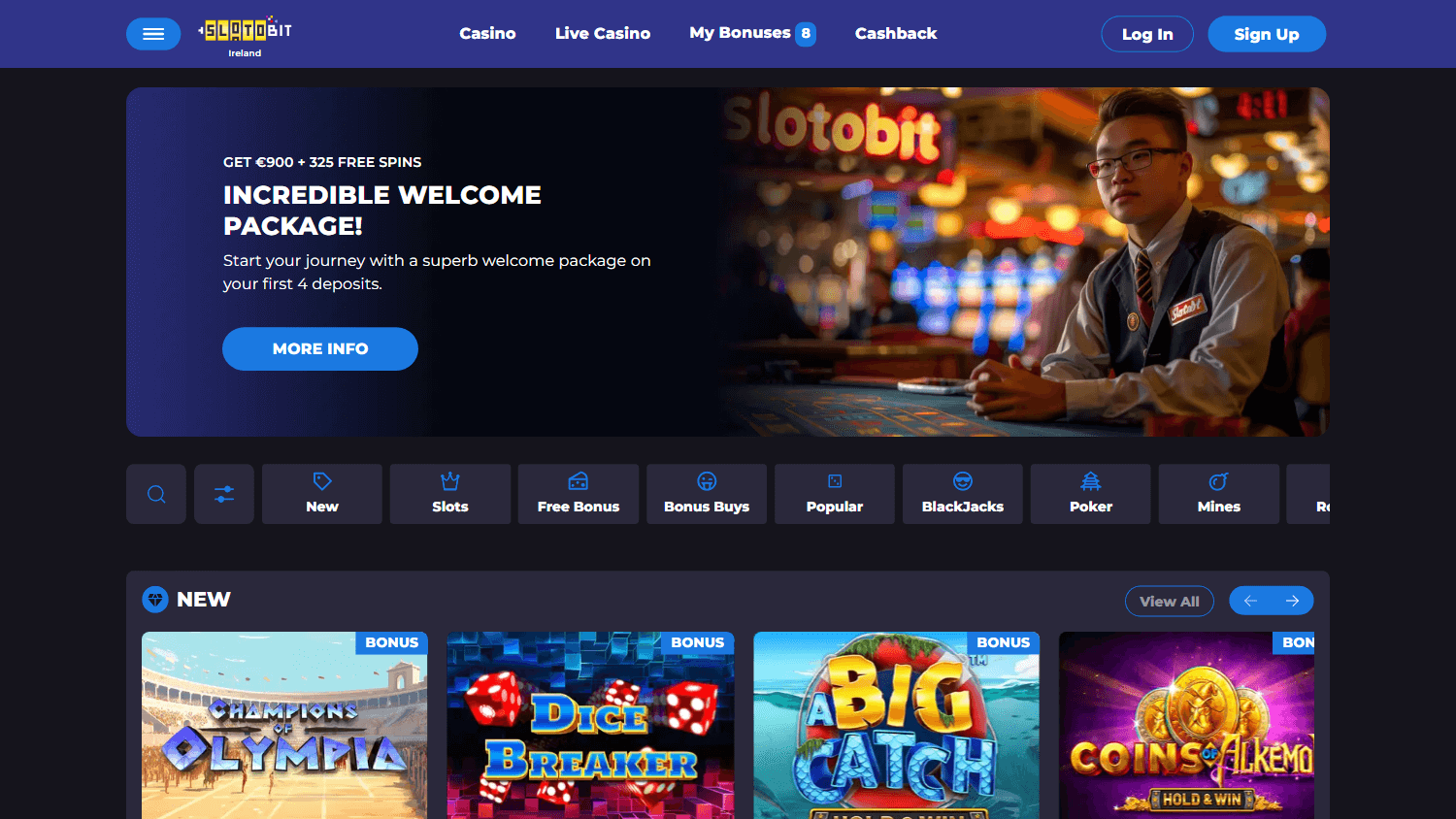Image resolution: width=1456 pixels, height=819 pixels.
Task: Open the game filters sliders icon
Action: point(224,494)
